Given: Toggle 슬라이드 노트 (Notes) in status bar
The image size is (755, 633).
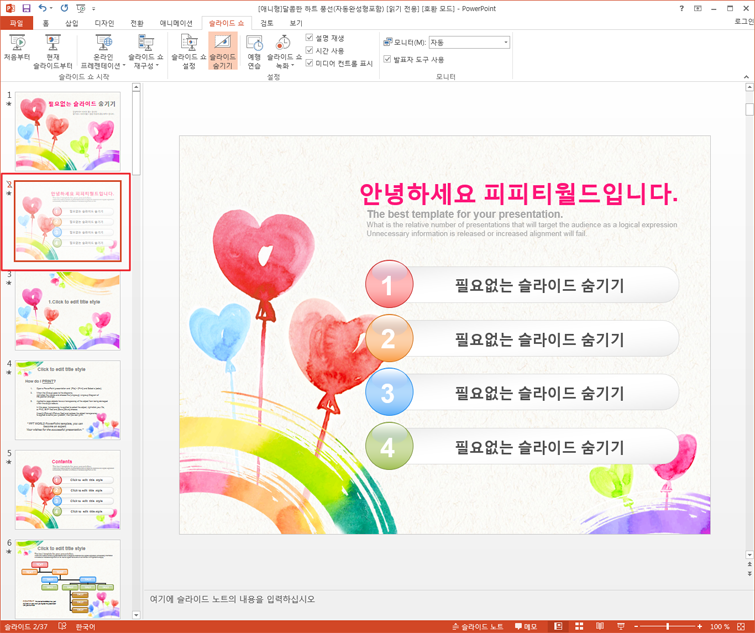Looking at the screenshot, I should click(477, 626).
